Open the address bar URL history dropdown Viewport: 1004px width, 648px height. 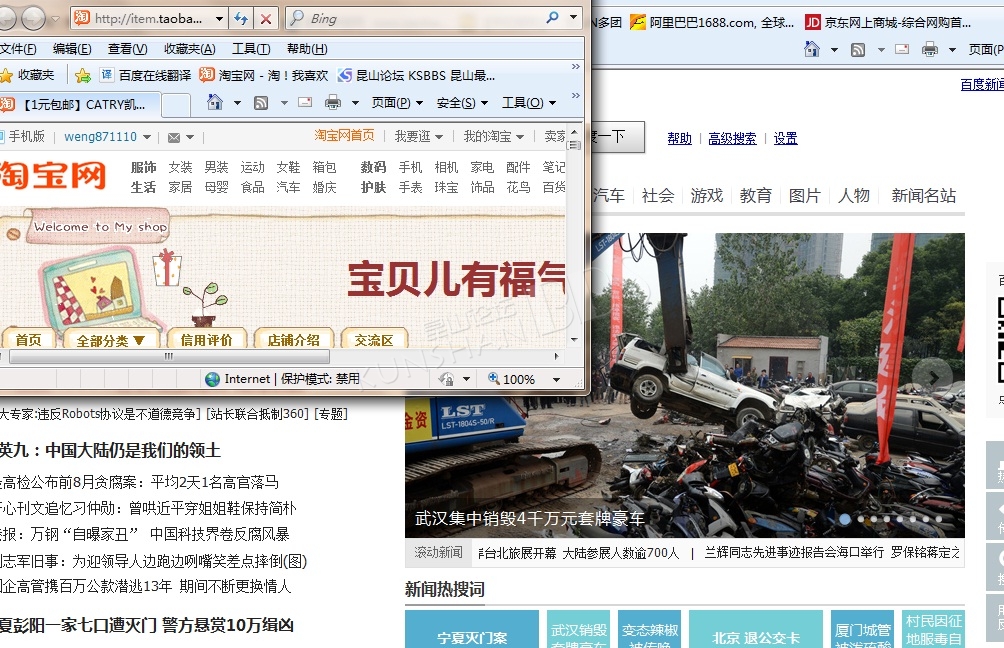220,19
